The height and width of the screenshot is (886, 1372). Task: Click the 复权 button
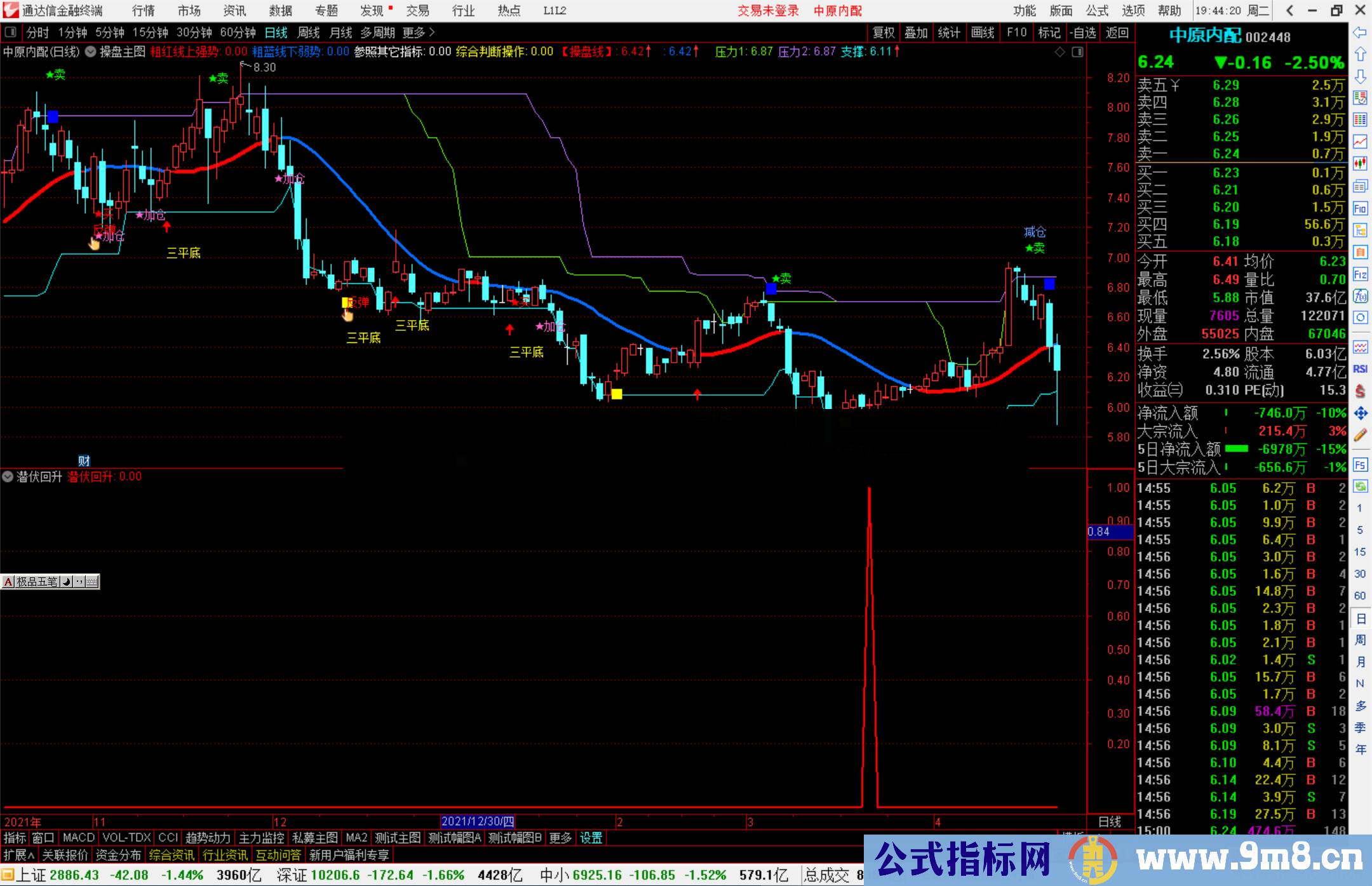(x=883, y=32)
